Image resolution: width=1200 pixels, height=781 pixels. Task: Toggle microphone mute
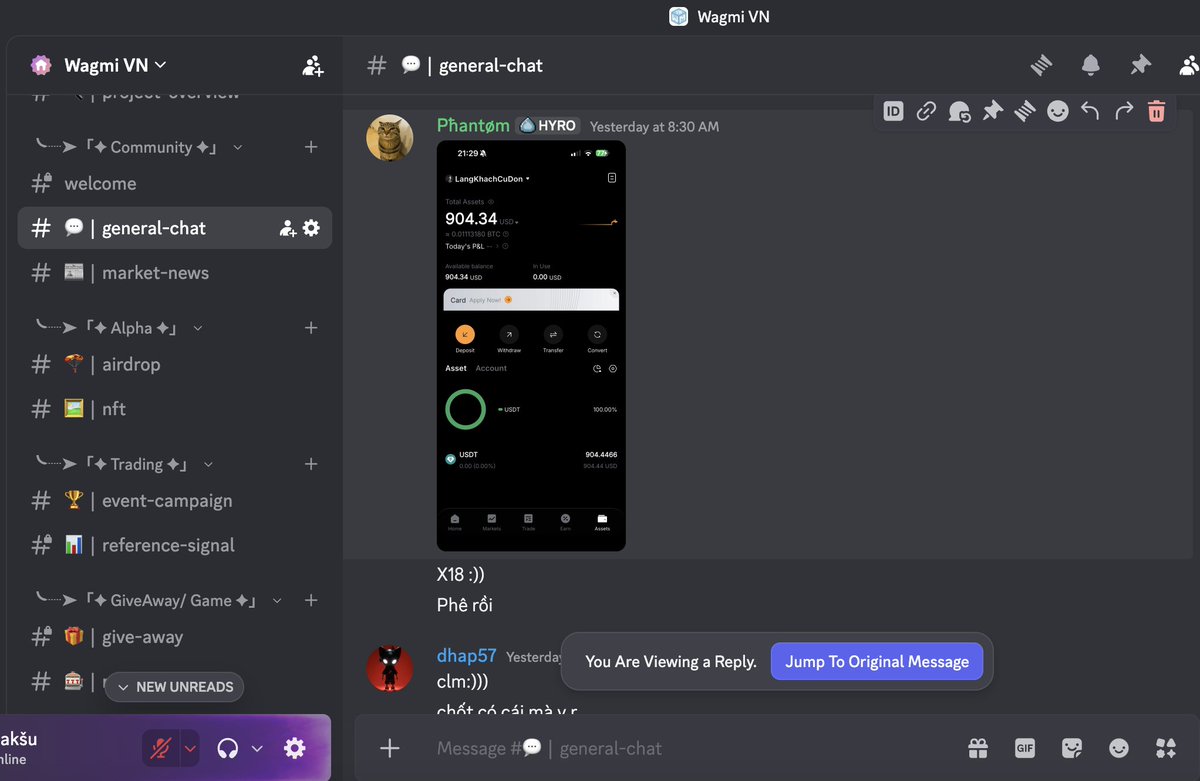tap(160, 748)
